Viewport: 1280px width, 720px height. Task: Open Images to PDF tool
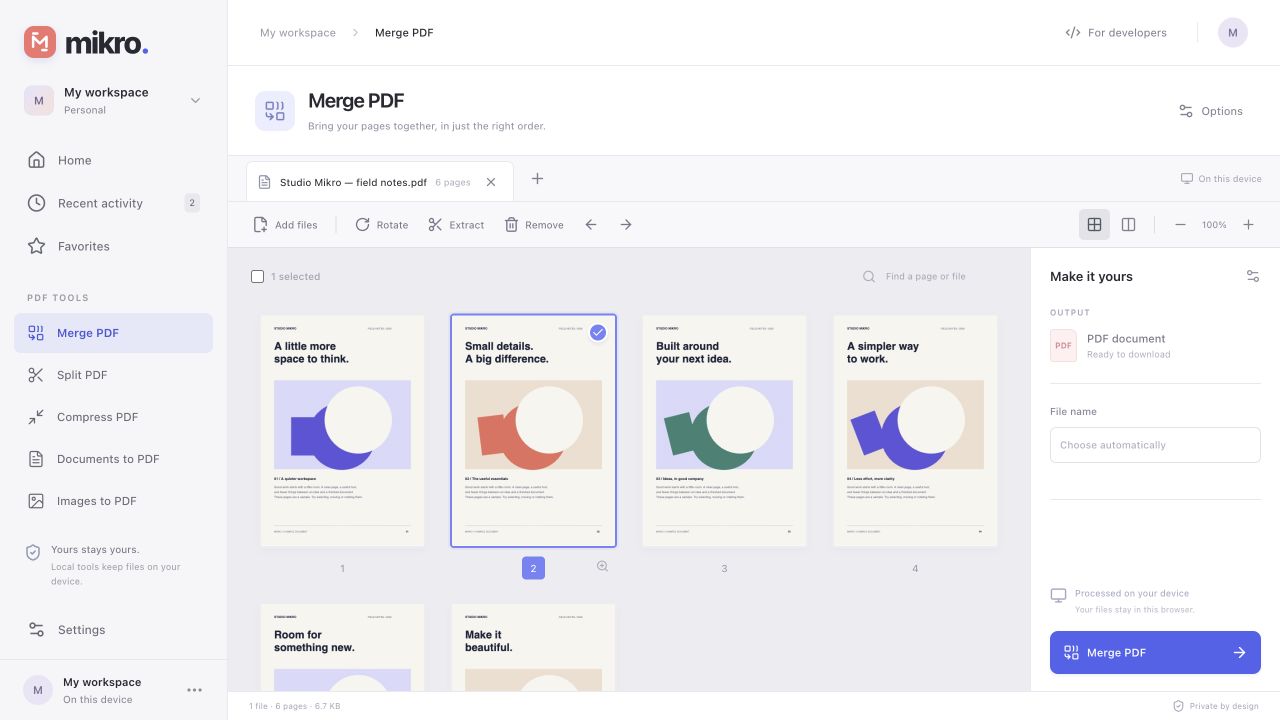(x=113, y=501)
